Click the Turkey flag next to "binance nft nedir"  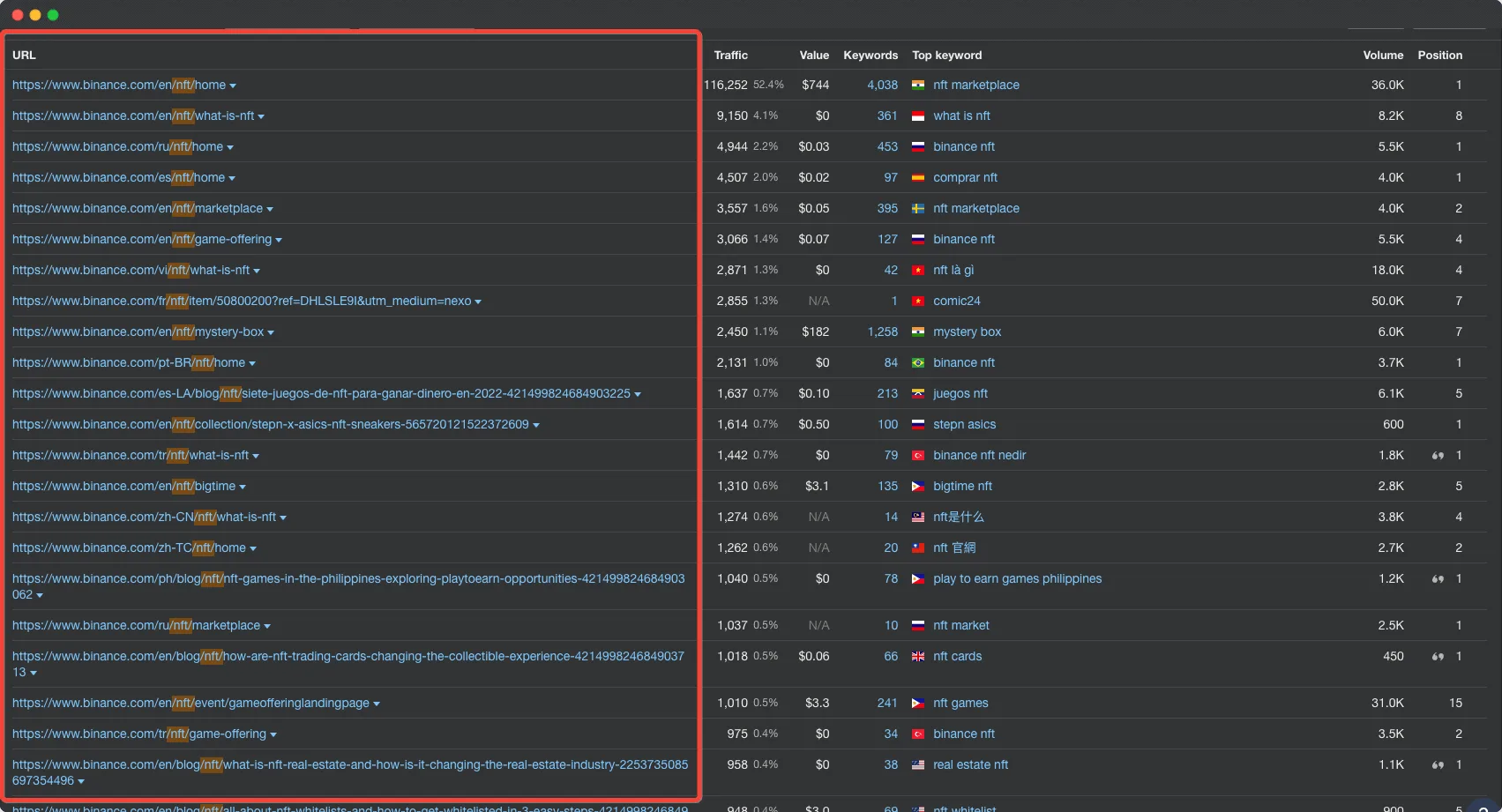(918, 455)
